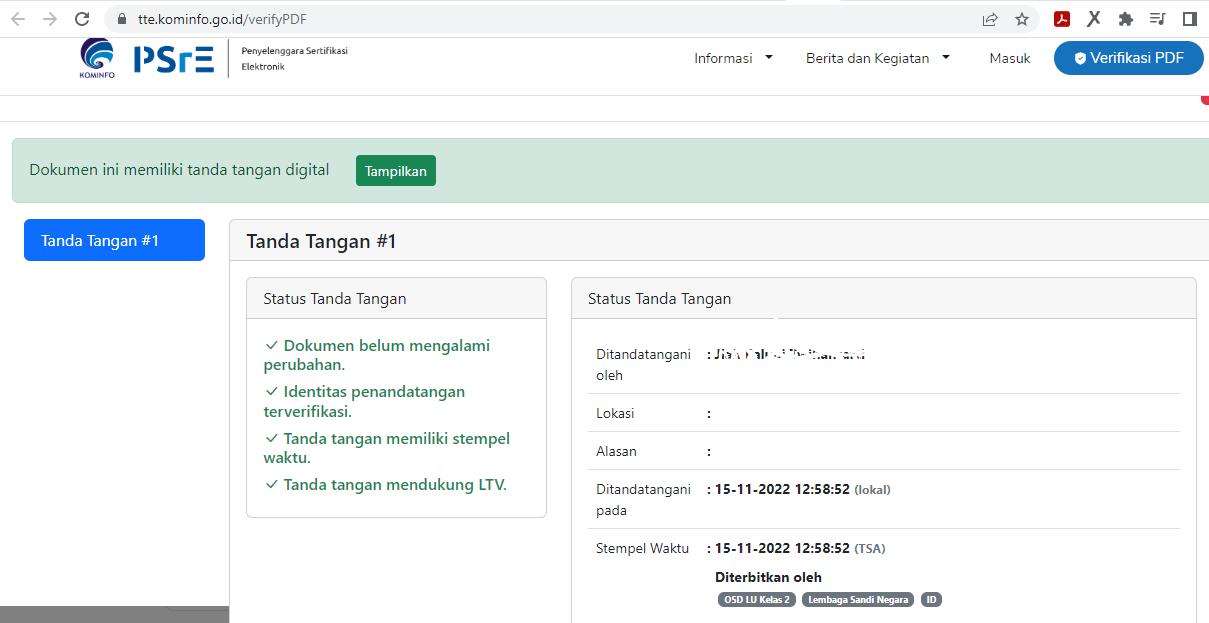Click the 'Dokumen ini memiliki tanda tangan digital' message

click(x=179, y=170)
